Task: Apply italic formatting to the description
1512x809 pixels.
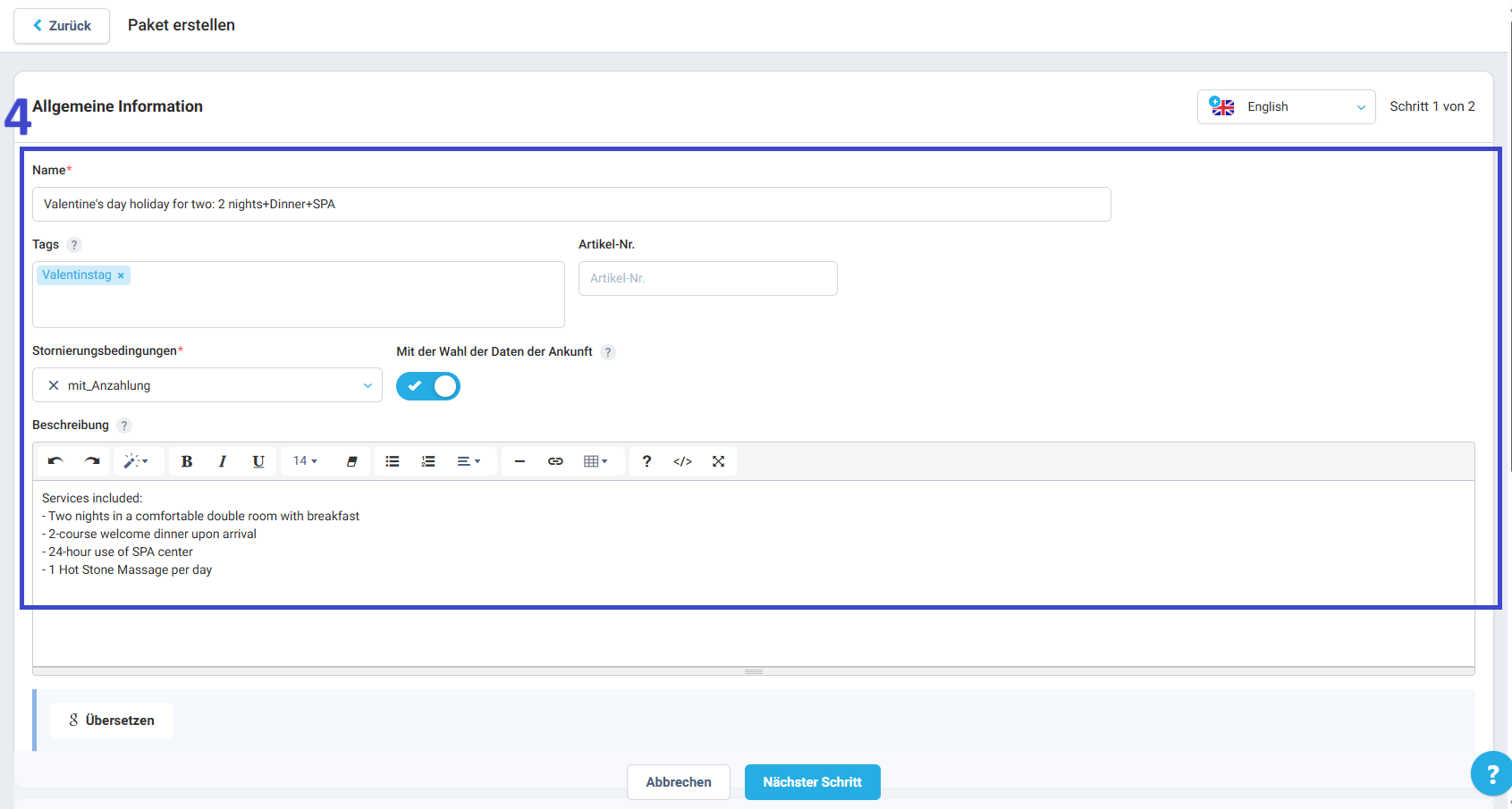Action: [223, 461]
